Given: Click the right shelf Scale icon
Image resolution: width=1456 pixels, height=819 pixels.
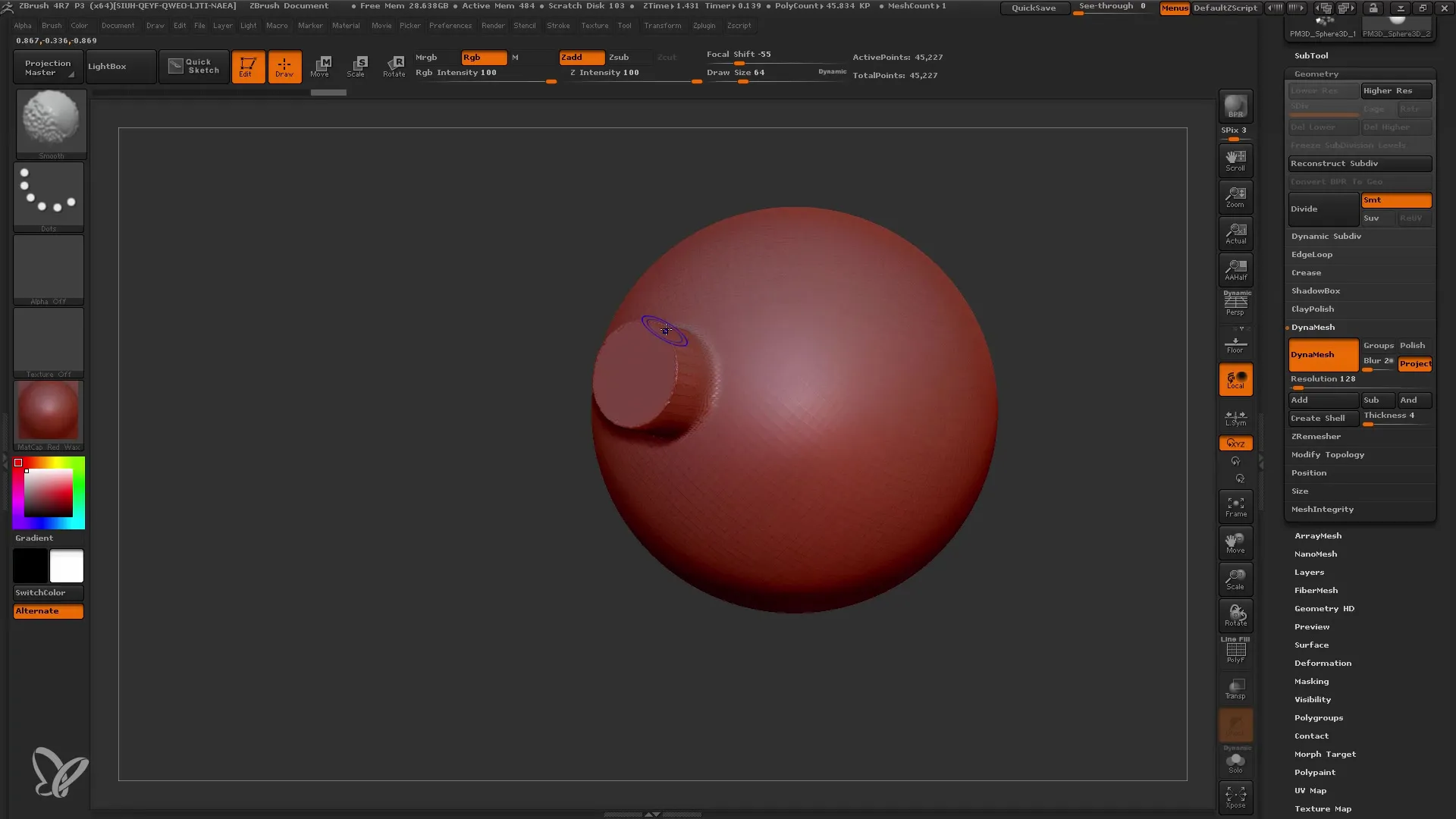Looking at the screenshot, I should pos(1235,579).
